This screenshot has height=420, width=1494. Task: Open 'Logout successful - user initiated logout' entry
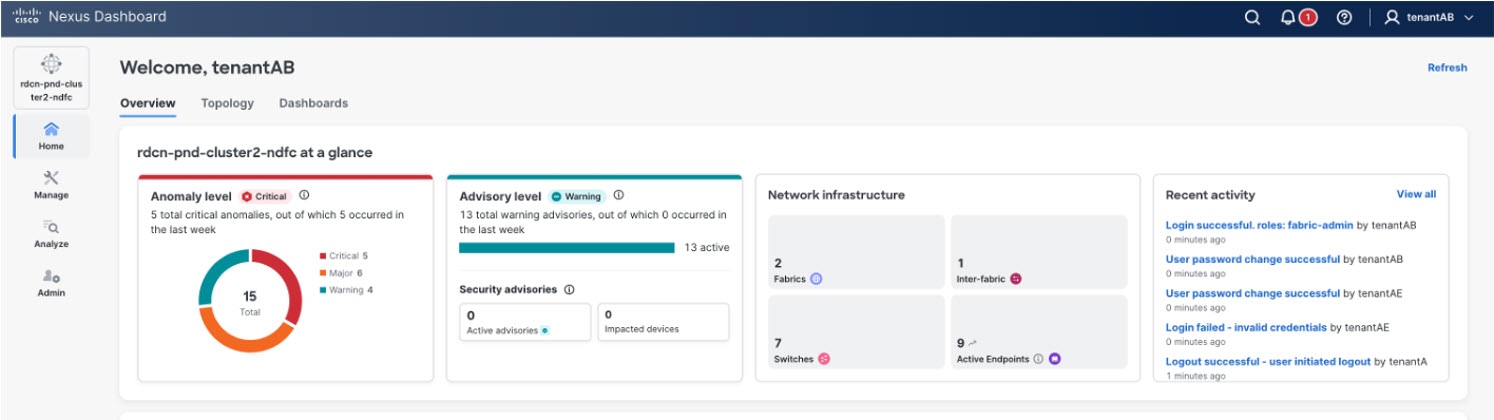[x=1268, y=361]
